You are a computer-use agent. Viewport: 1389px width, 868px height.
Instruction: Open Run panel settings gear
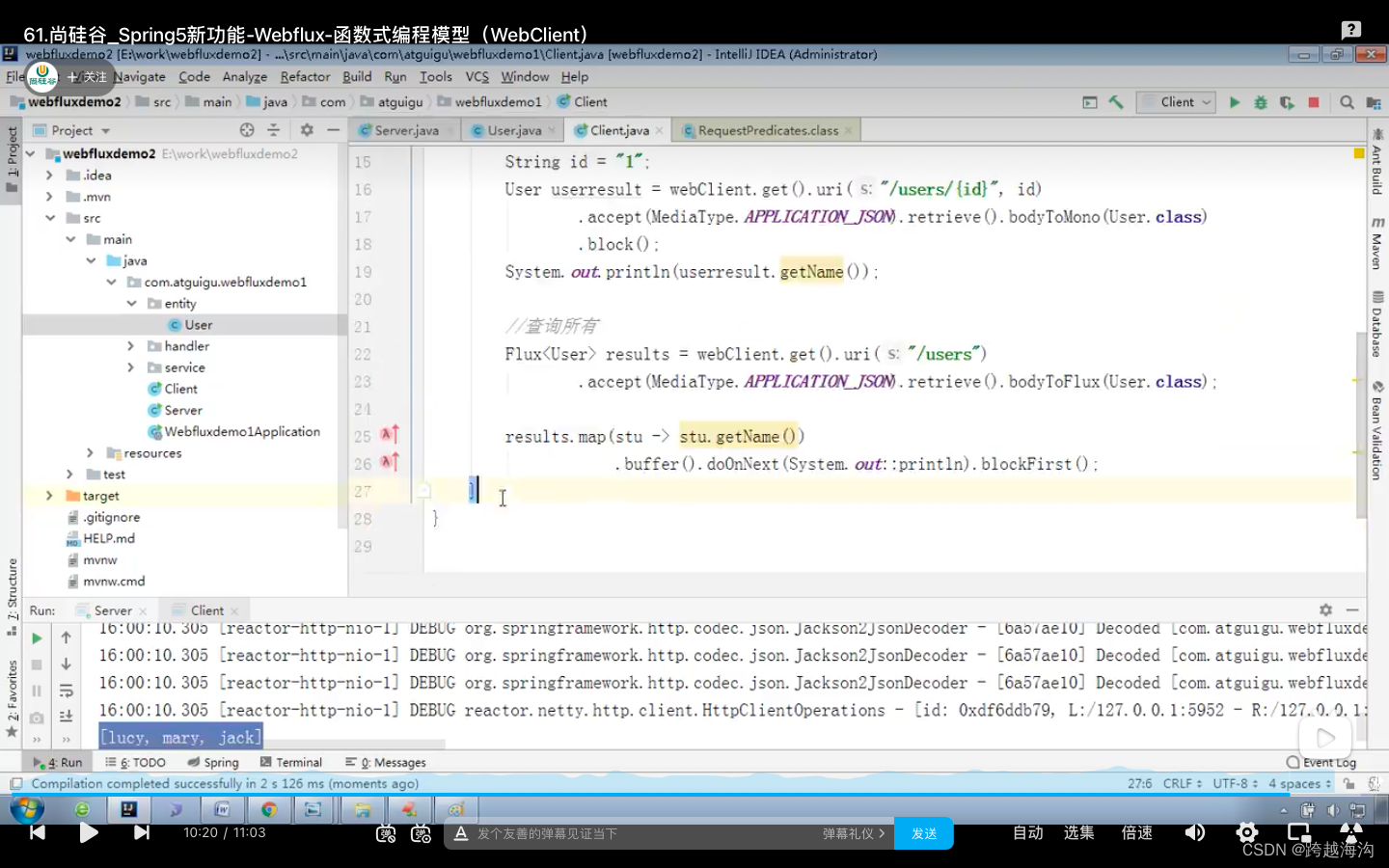click(x=1325, y=610)
